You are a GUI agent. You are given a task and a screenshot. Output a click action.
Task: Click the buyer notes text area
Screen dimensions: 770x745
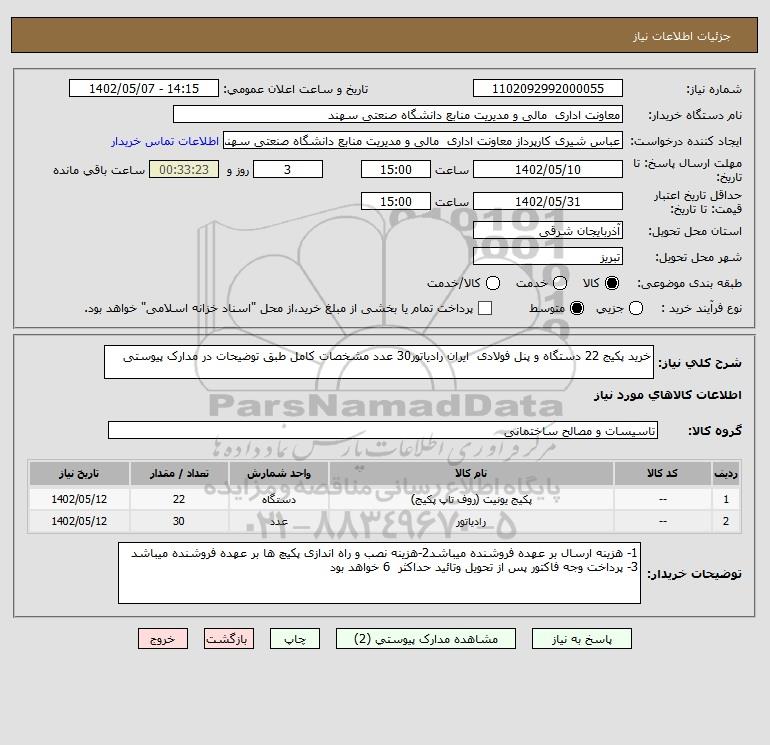[379, 573]
